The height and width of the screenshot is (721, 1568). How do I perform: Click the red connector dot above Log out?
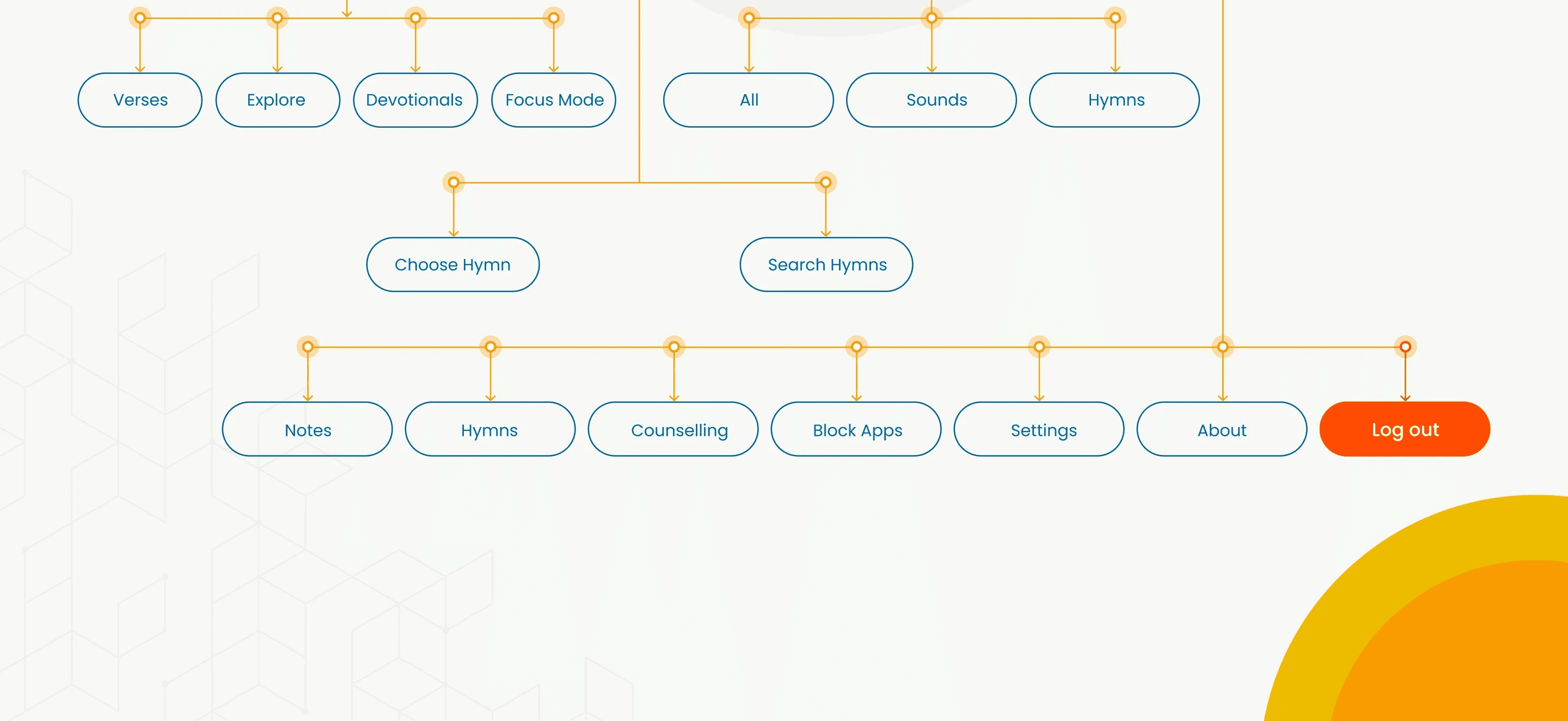[1405, 347]
